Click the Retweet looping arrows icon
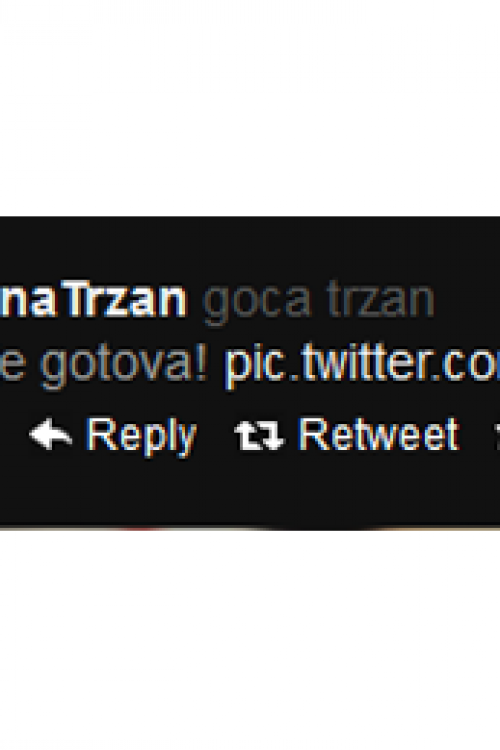 click(259, 435)
